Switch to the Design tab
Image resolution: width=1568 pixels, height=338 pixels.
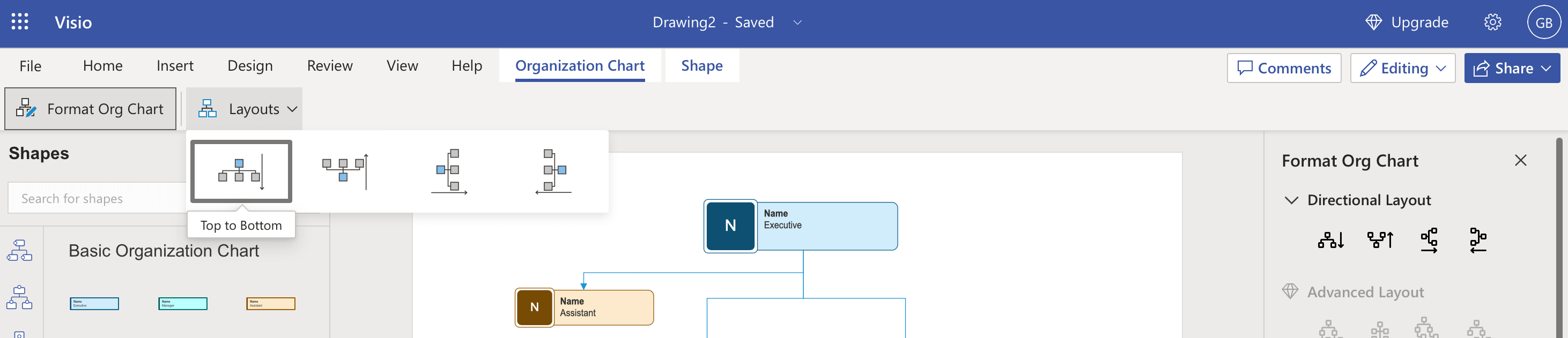(x=250, y=66)
